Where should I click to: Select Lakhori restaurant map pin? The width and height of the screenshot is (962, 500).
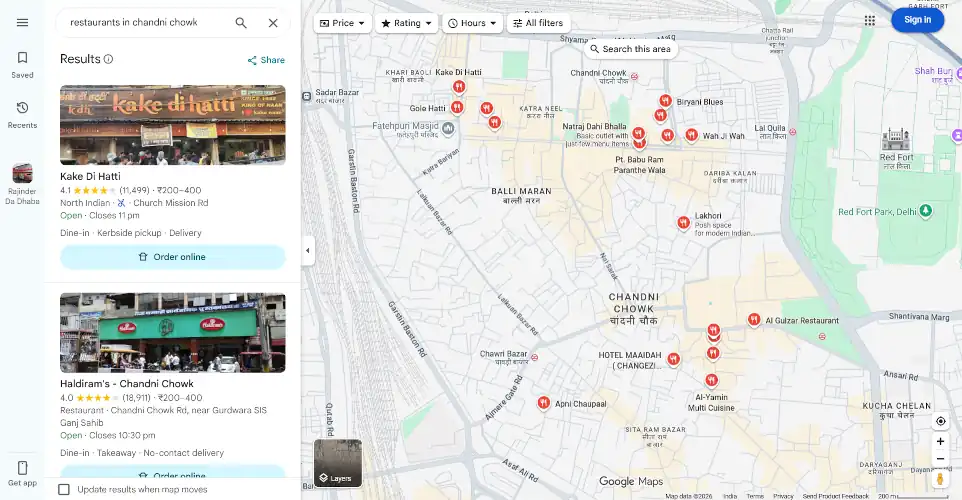pos(683,223)
